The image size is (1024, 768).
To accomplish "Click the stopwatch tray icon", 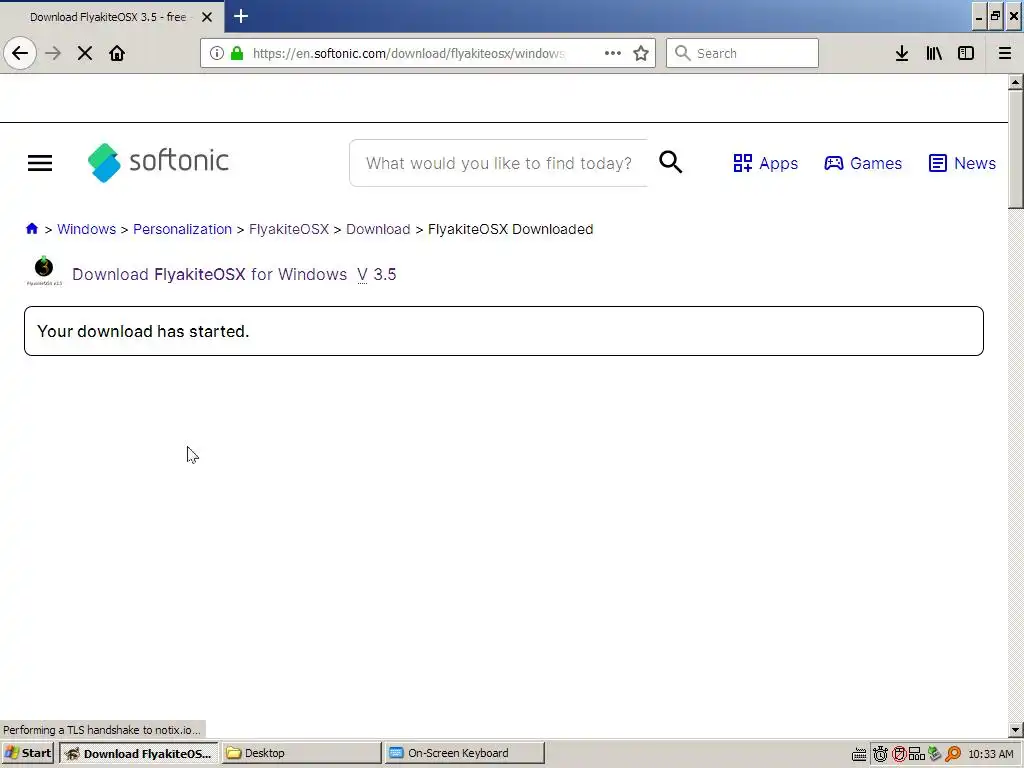I will point(880,754).
